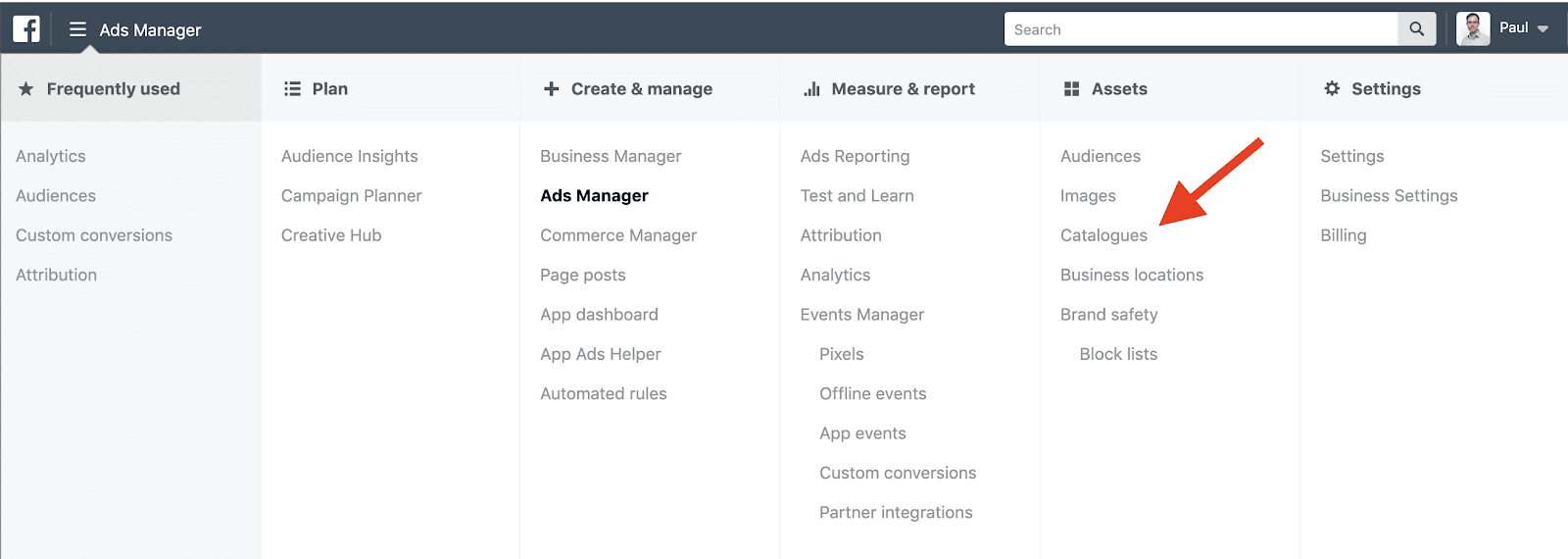Open Audience Insights link
This screenshot has width=1568, height=559.
pyautogui.click(x=349, y=156)
